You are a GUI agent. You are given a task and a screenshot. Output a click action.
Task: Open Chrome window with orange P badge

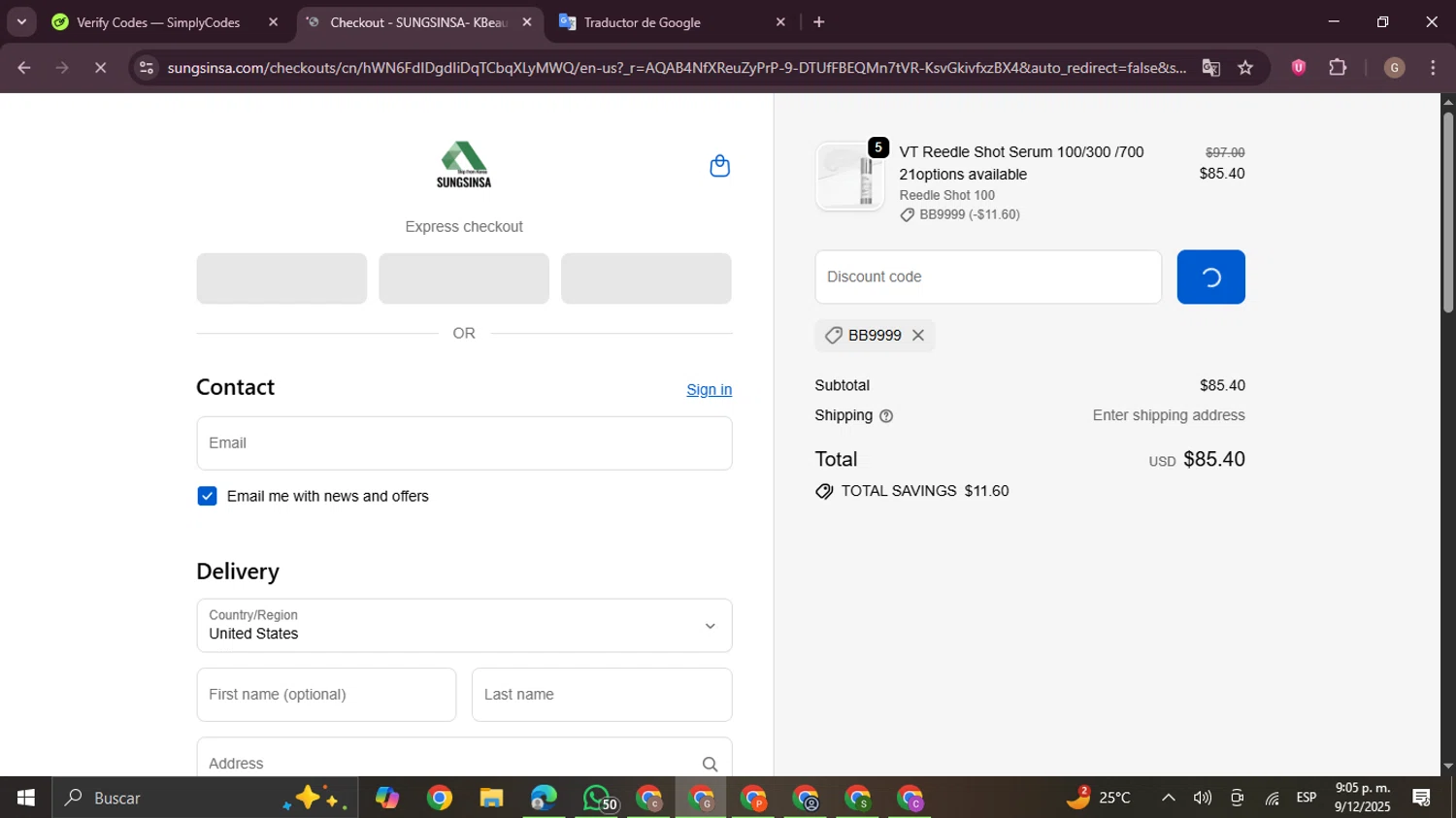753,798
